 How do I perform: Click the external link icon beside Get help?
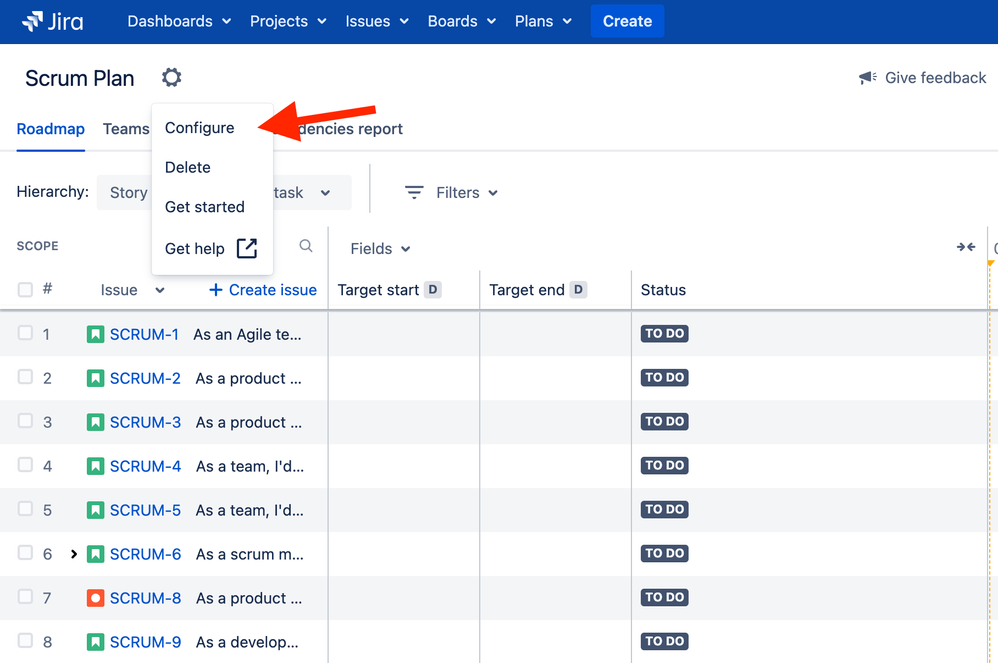pyautogui.click(x=247, y=248)
